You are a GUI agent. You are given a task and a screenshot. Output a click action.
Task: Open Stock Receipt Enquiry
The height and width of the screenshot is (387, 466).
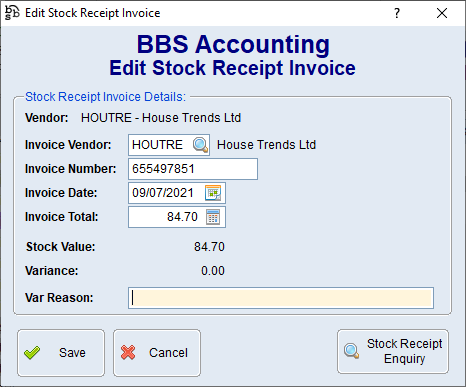pyautogui.click(x=393, y=351)
